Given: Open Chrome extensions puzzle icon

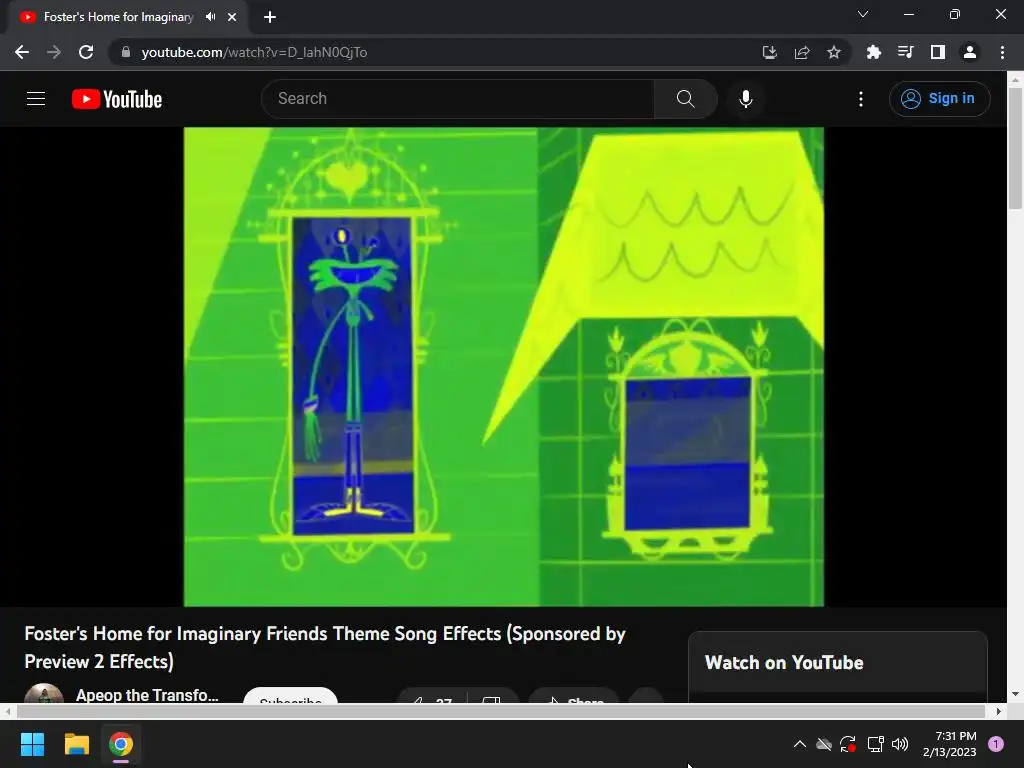Looking at the screenshot, I should (873, 52).
